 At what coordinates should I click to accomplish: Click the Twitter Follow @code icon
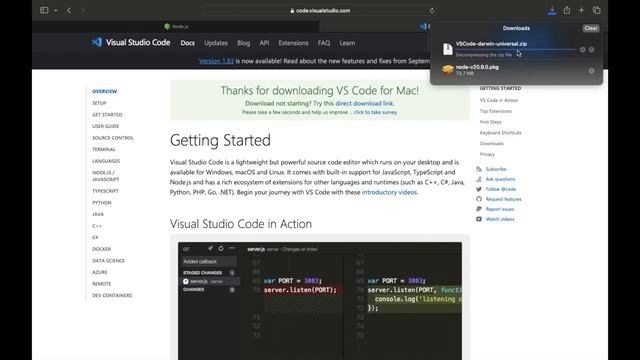click(479, 189)
